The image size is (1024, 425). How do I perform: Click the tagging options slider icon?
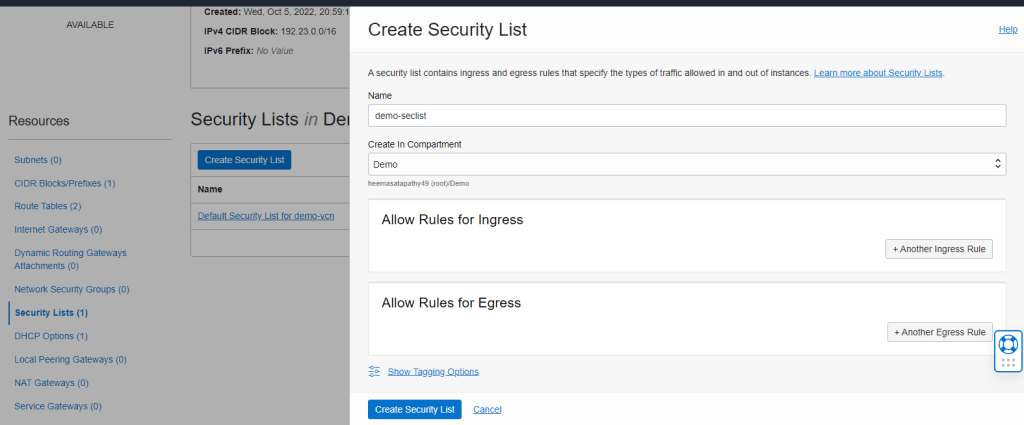pos(375,371)
